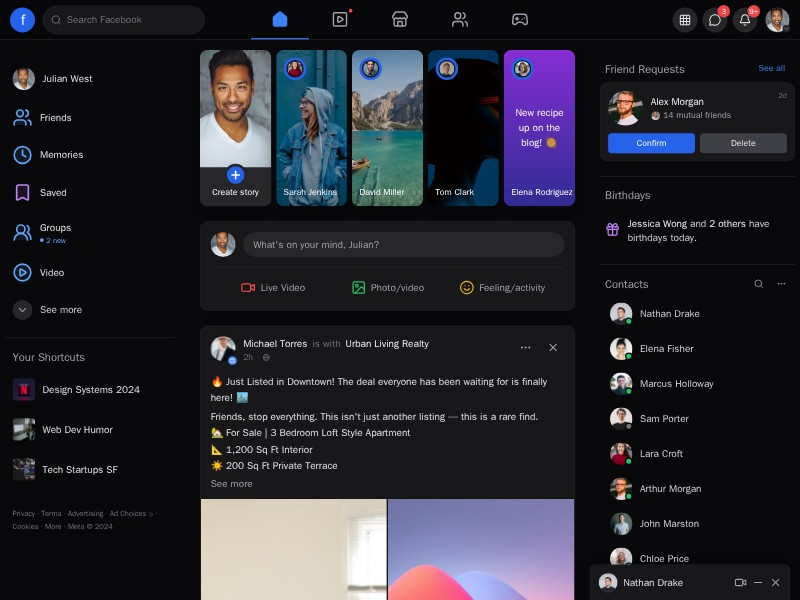Open Messenger chats

click(715, 19)
